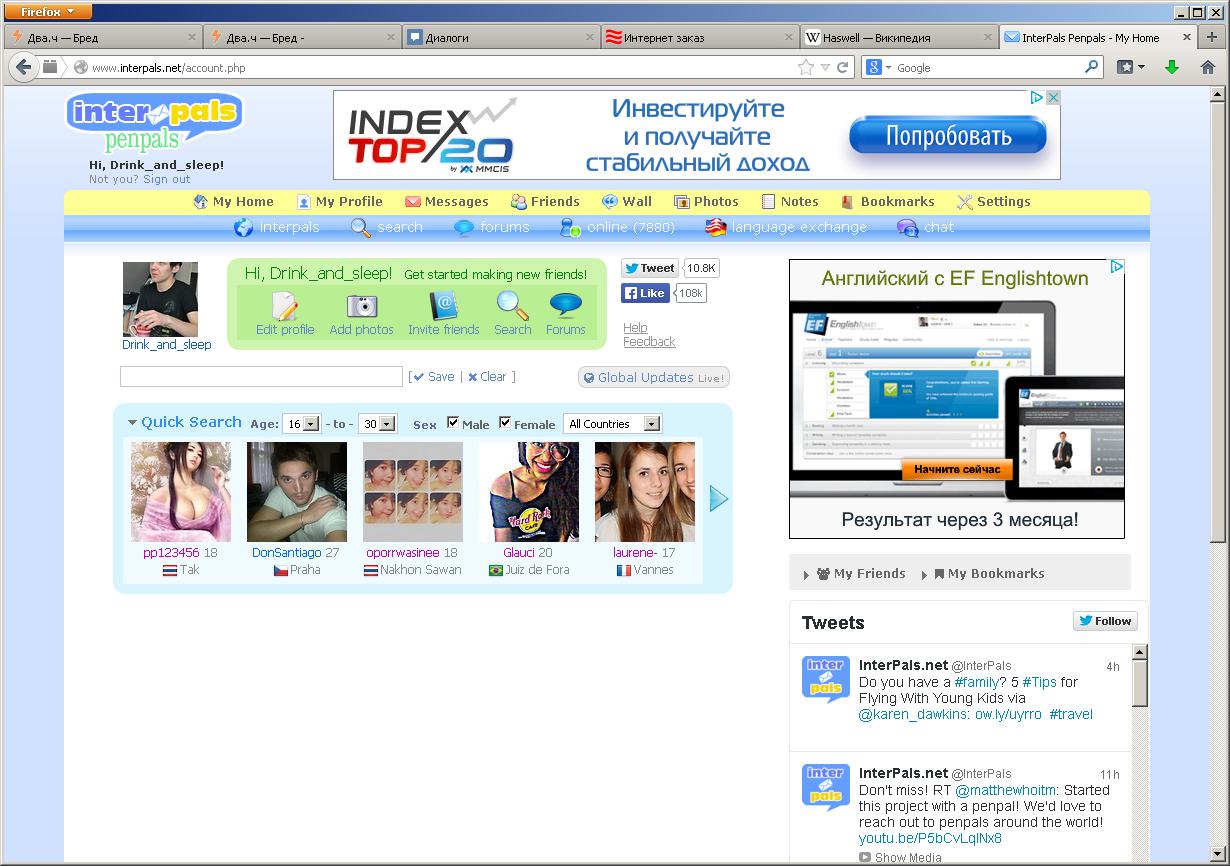
Task: Click the Feedback link
Action: tap(649, 342)
